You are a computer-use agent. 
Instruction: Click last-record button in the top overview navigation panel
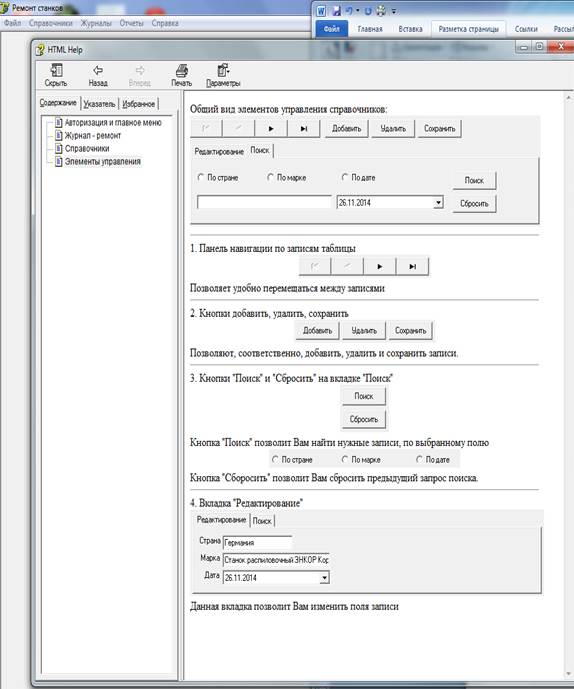point(303,128)
